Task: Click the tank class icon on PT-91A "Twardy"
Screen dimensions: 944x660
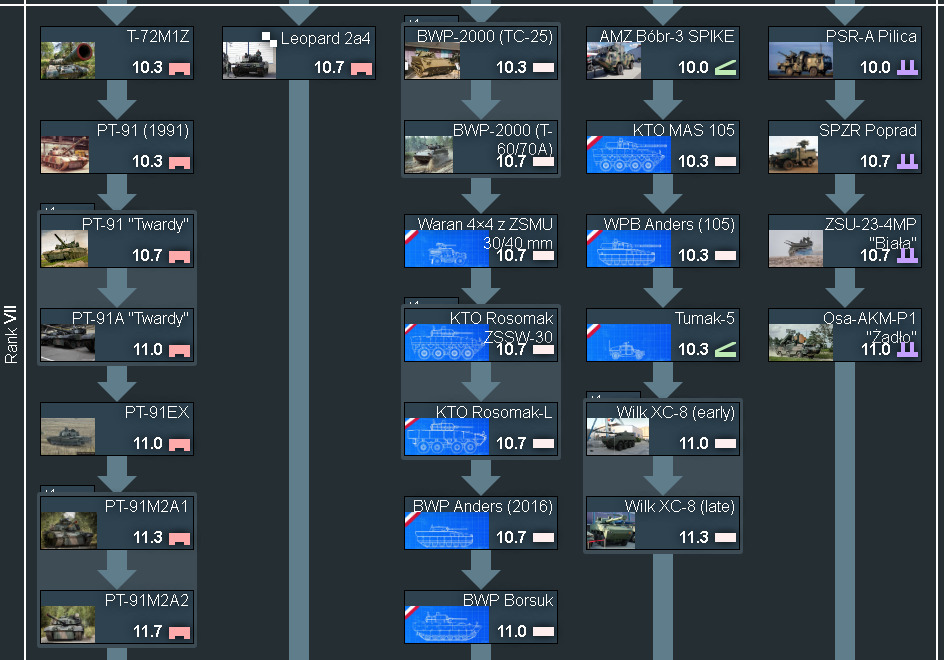Action: point(179,350)
